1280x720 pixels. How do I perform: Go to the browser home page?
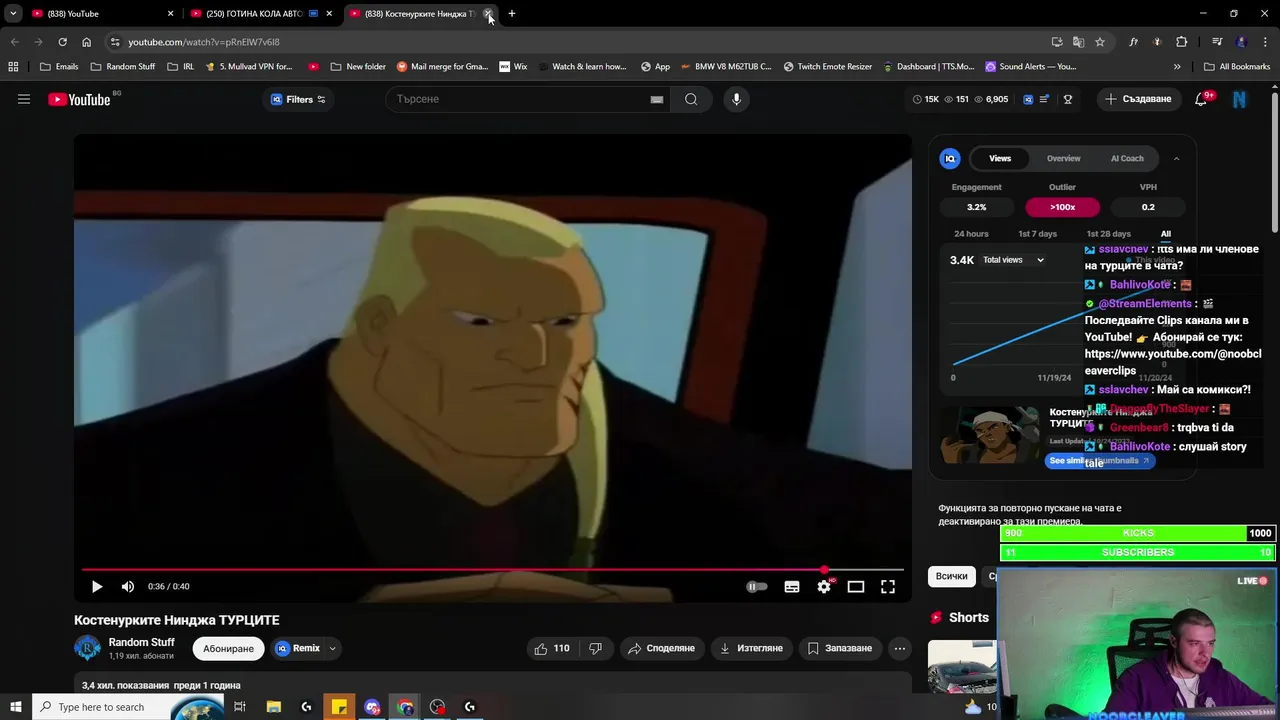(86, 42)
